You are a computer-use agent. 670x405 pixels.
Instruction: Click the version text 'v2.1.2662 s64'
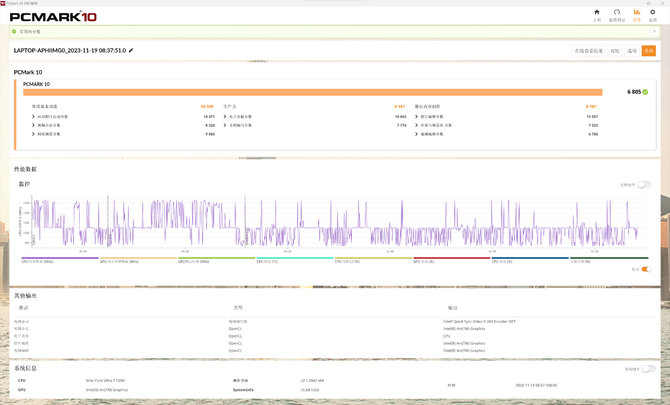(x=312, y=380)
